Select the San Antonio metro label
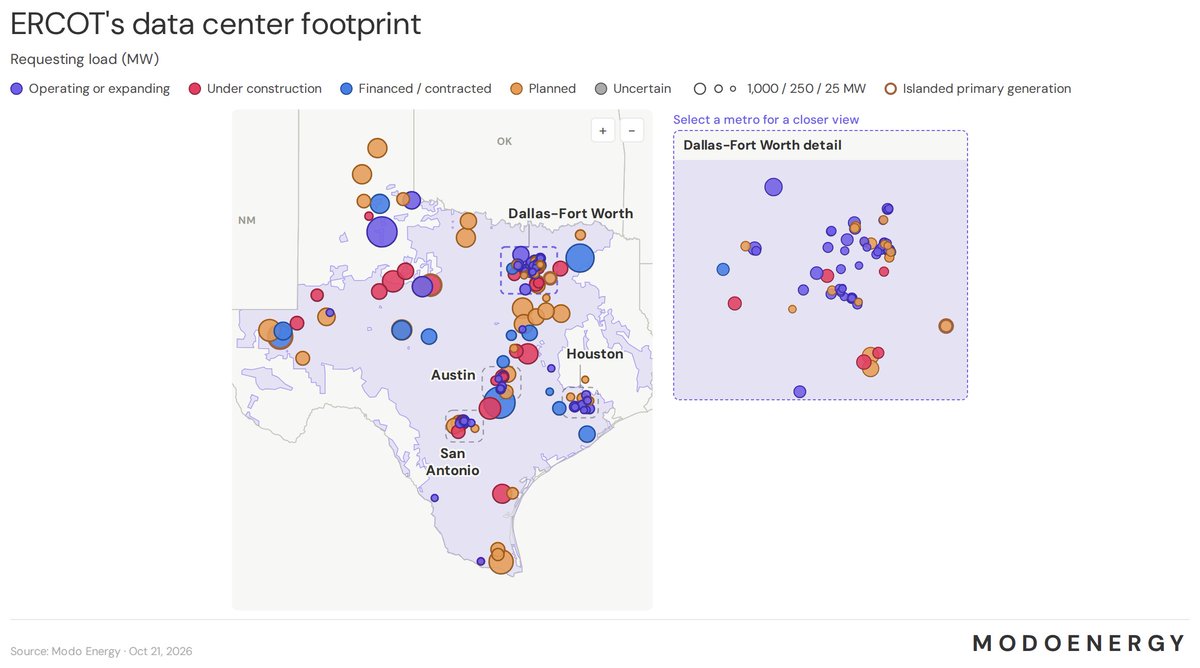1200x668 pixels. [x=453, y=462]
